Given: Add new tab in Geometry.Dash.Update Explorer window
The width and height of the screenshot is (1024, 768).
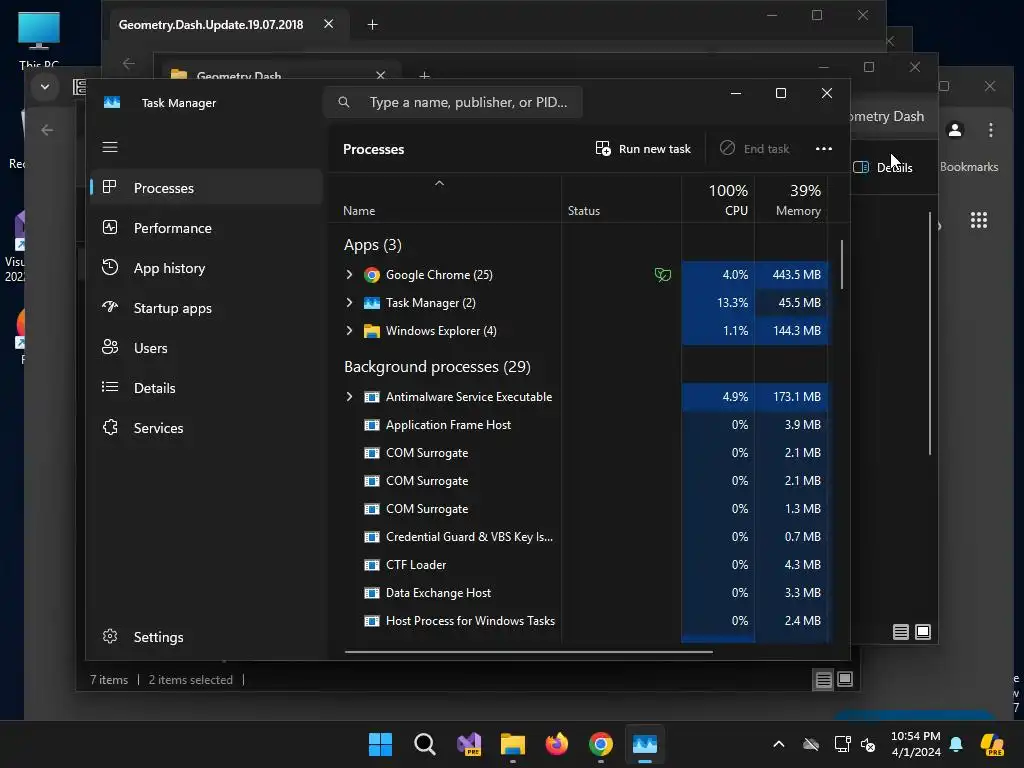Looking at the screenshot, I should pyautogui.click(x=372, y=25).
